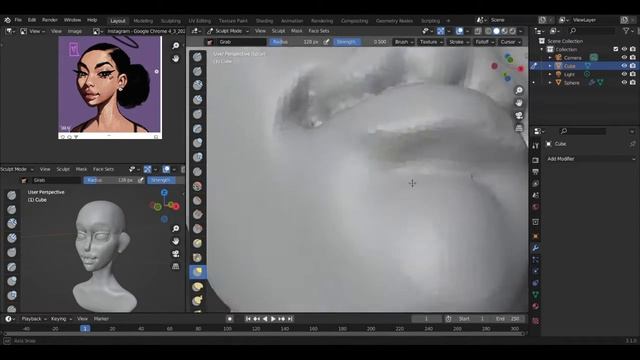
Task: Toggle camera view in small lower-left viewport
Action: tap(176, 254)
